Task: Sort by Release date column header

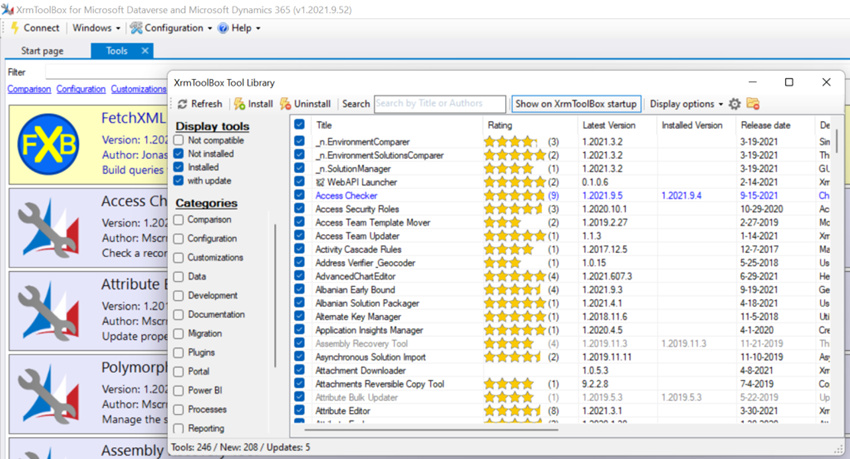Action: [775, 125]
